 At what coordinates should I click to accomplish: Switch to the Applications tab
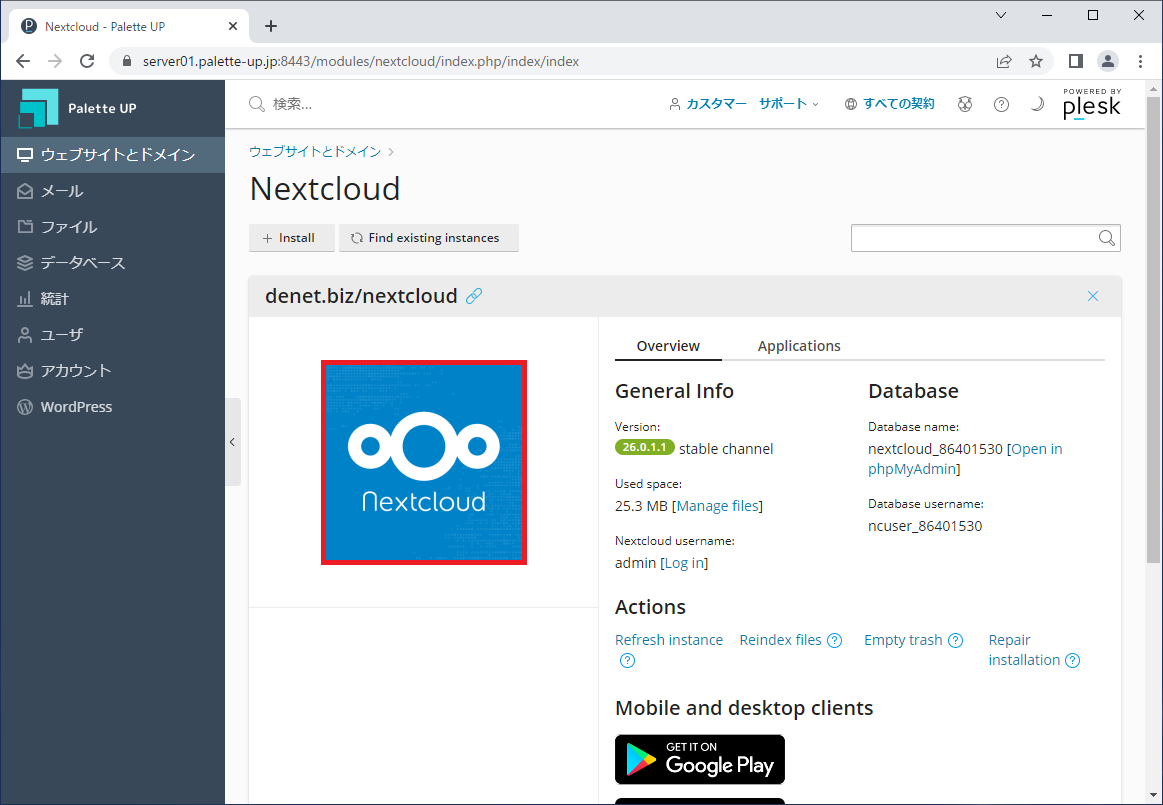point(799,346)
